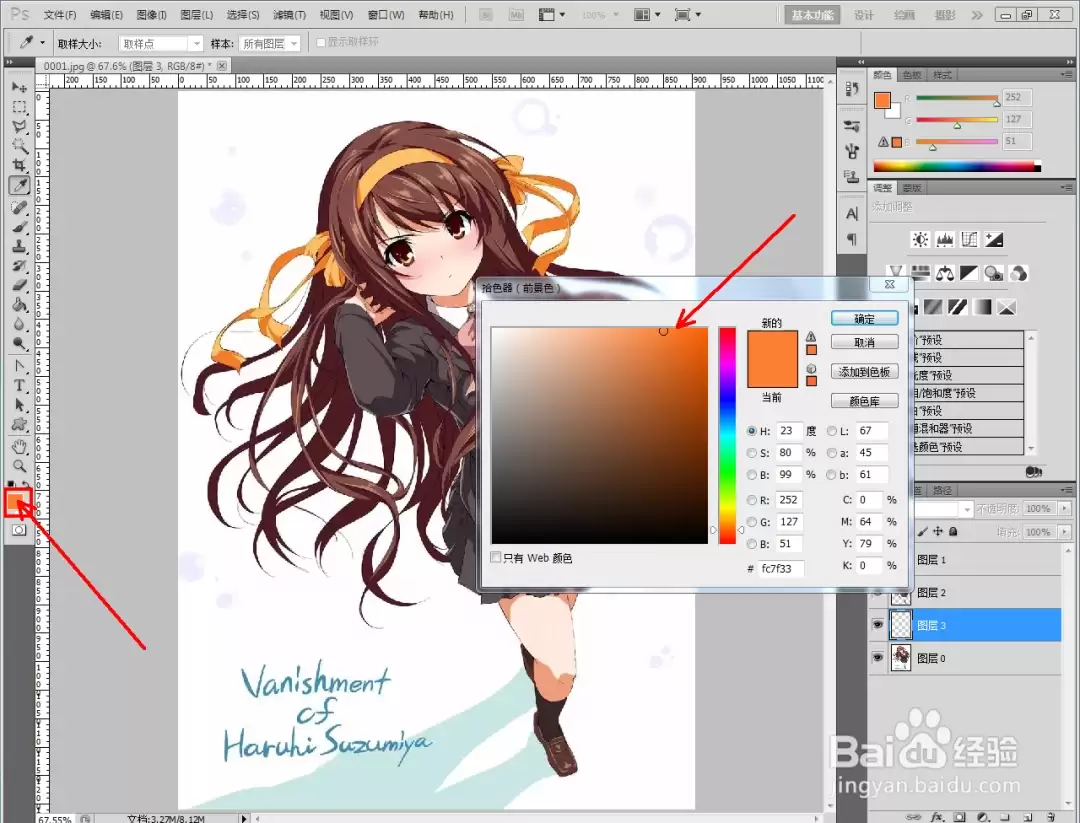Confirm color with the 确定 button
This screenshot has width=1080, height=823.
click(x=864, y=318)
